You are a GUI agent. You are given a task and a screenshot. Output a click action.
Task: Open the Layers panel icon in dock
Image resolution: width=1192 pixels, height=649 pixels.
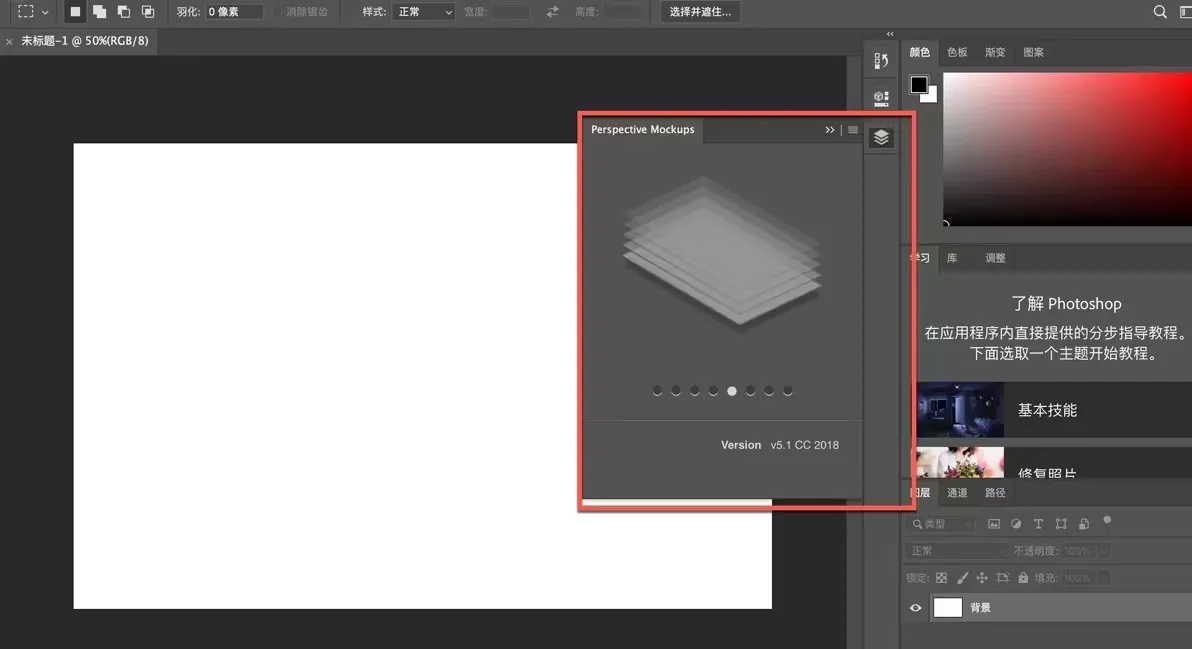point(881,137)
